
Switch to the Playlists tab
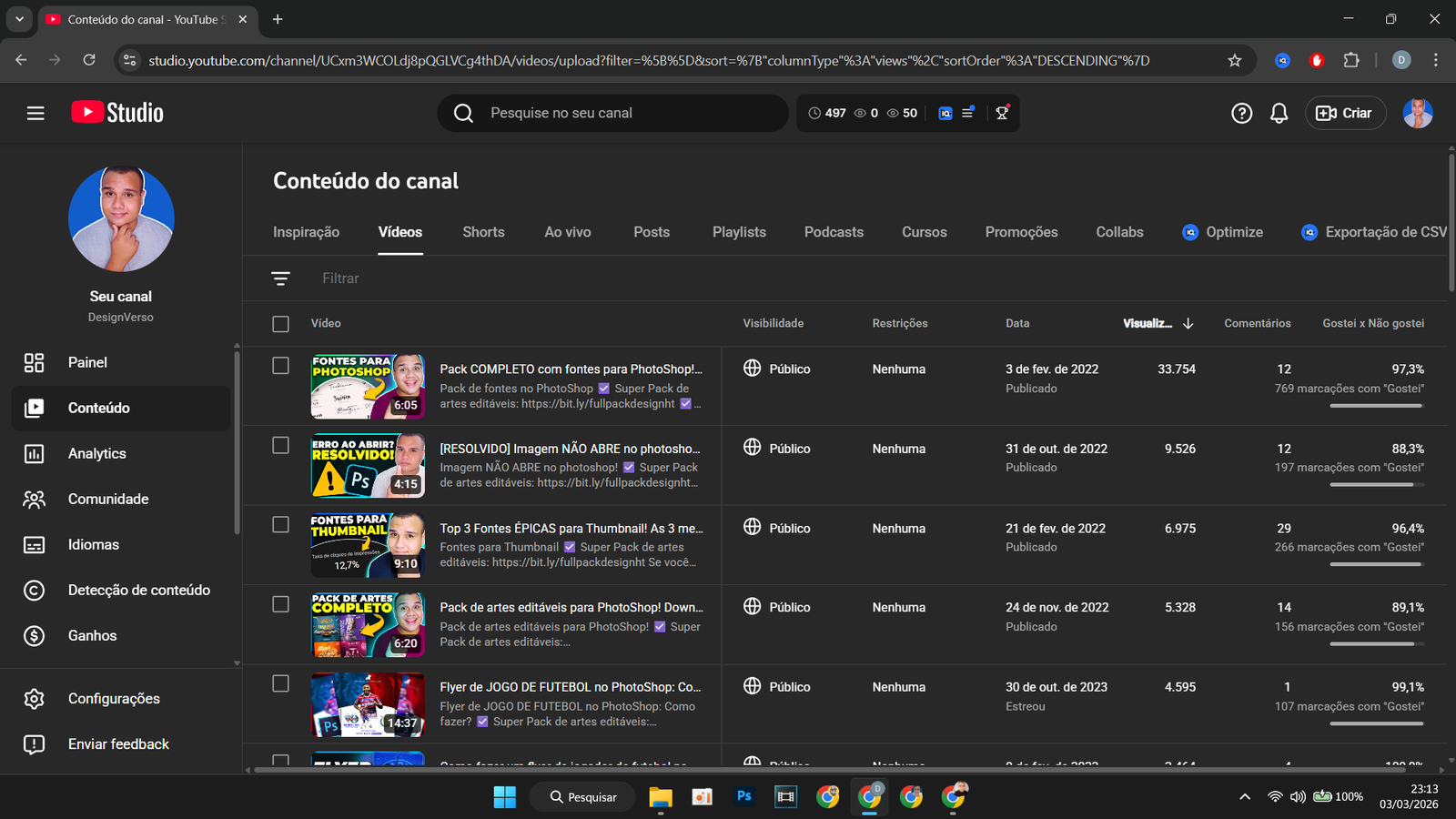739,232
